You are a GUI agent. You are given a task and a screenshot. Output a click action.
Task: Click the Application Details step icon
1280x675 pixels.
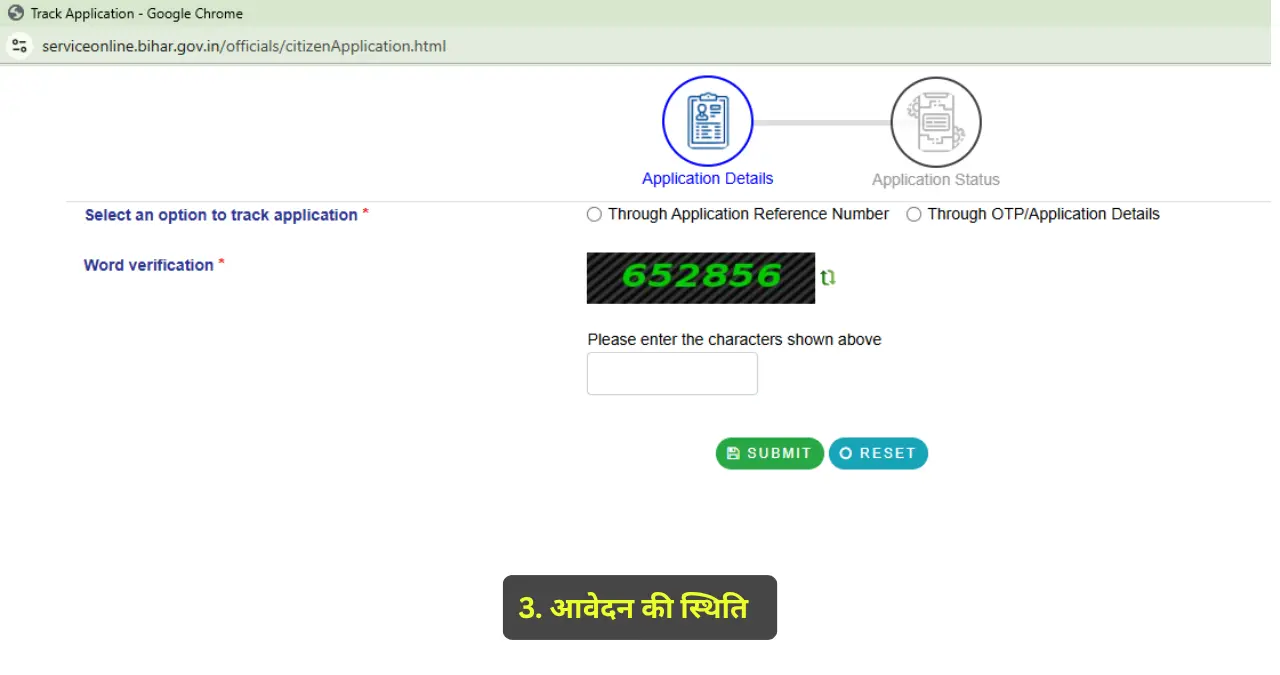tap(707, 121)
